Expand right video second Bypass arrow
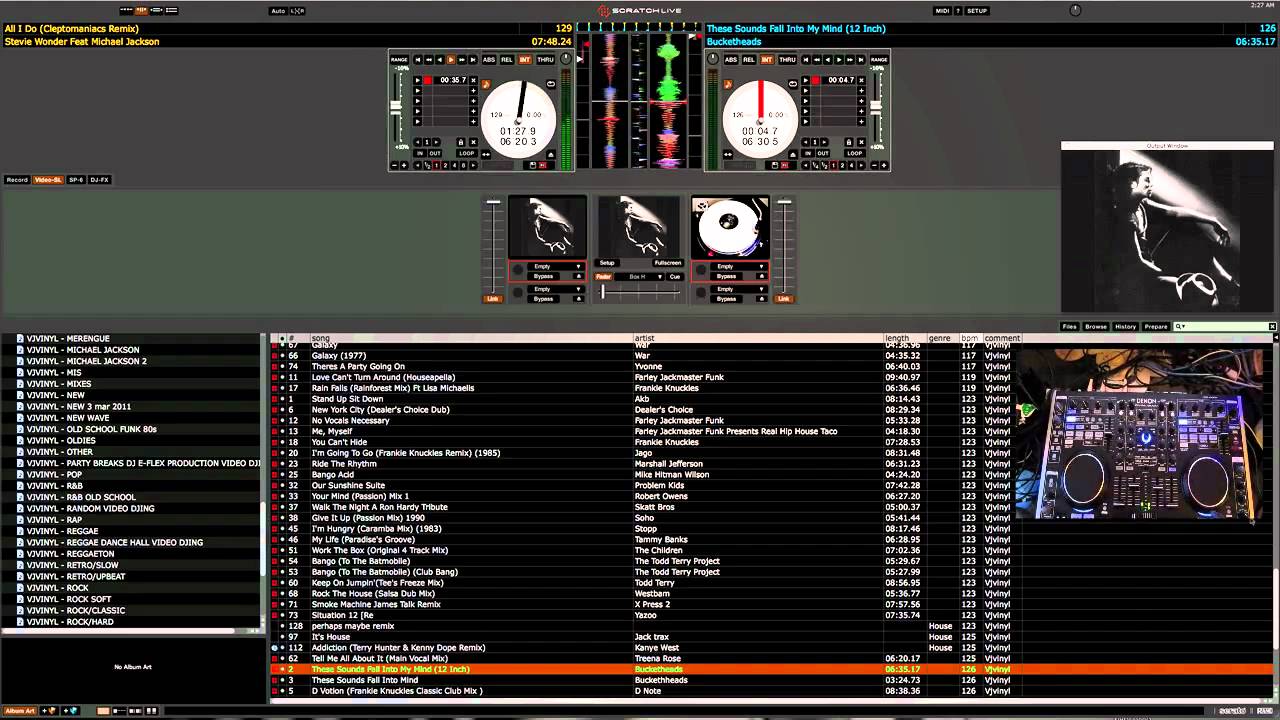The height and width of the screenshot is (720, 1280). [762, 299]
